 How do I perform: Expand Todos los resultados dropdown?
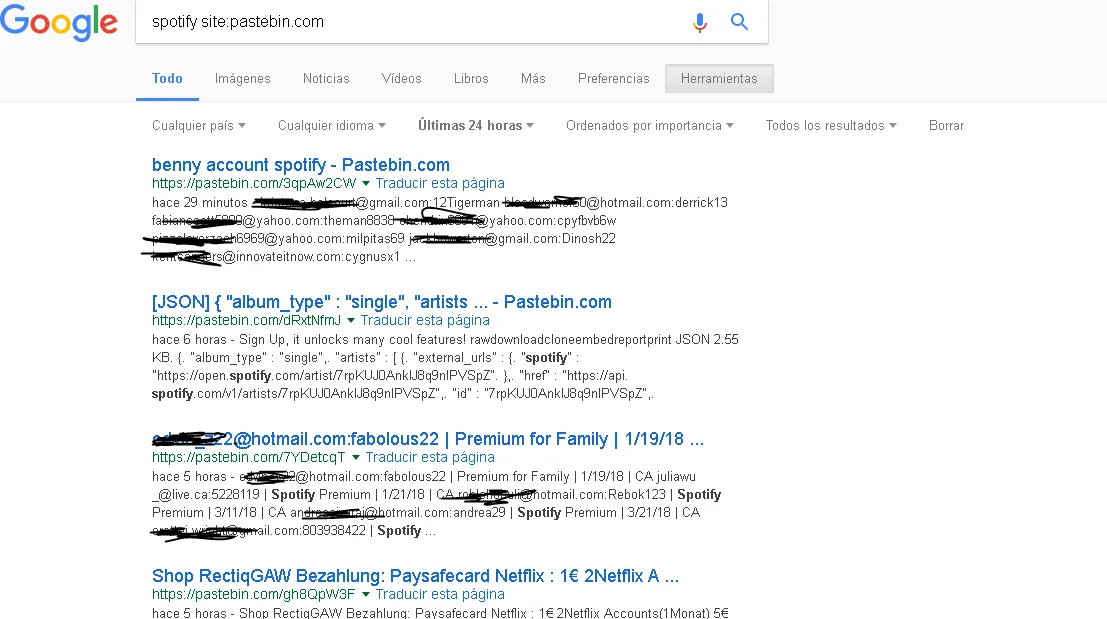click(x=831, y=125)
